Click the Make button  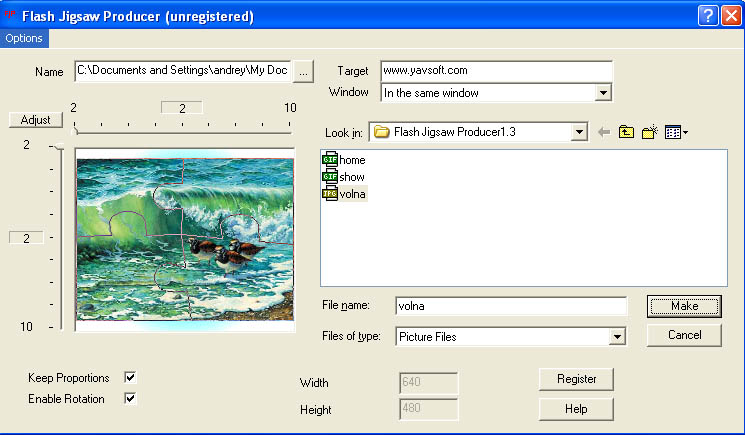click(684, 306)
